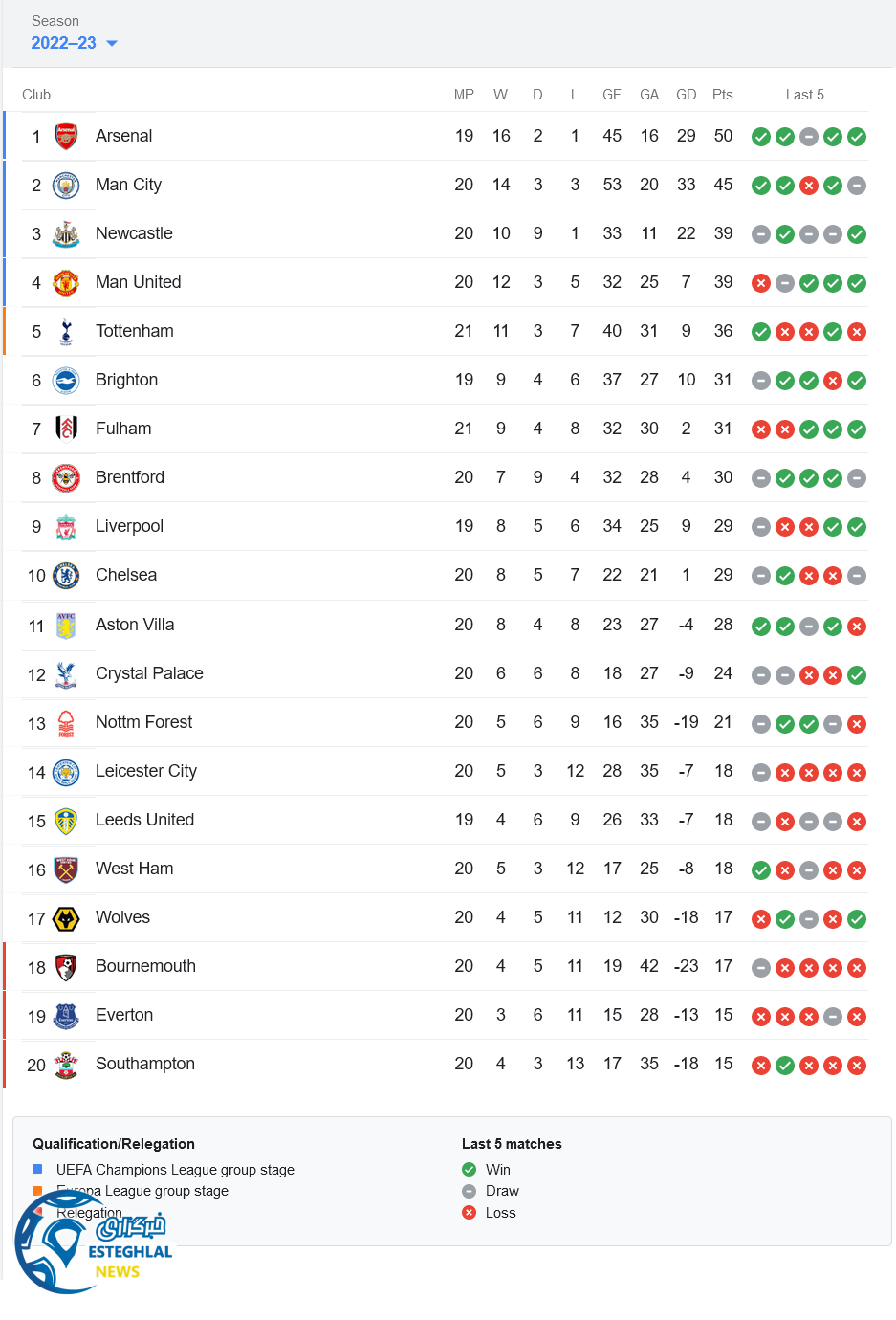Open the 2022–23 season dropdown

74,43
